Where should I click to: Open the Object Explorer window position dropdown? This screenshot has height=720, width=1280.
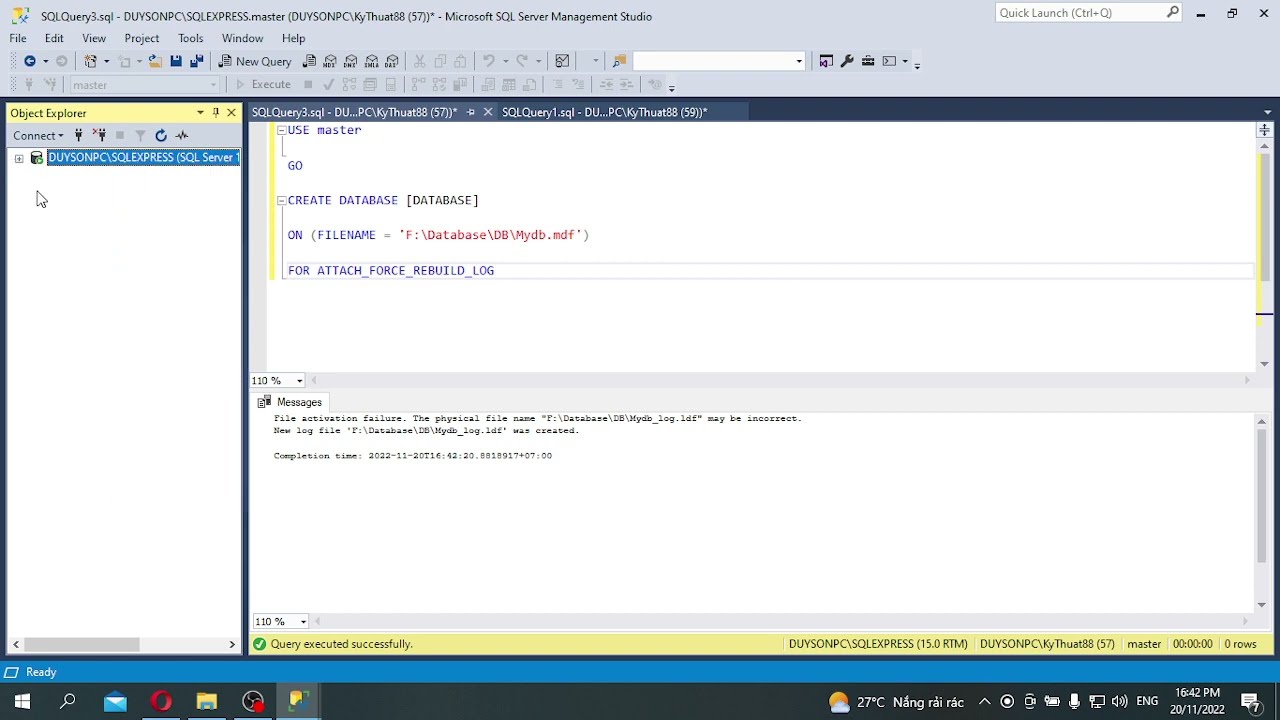(200, 113)
